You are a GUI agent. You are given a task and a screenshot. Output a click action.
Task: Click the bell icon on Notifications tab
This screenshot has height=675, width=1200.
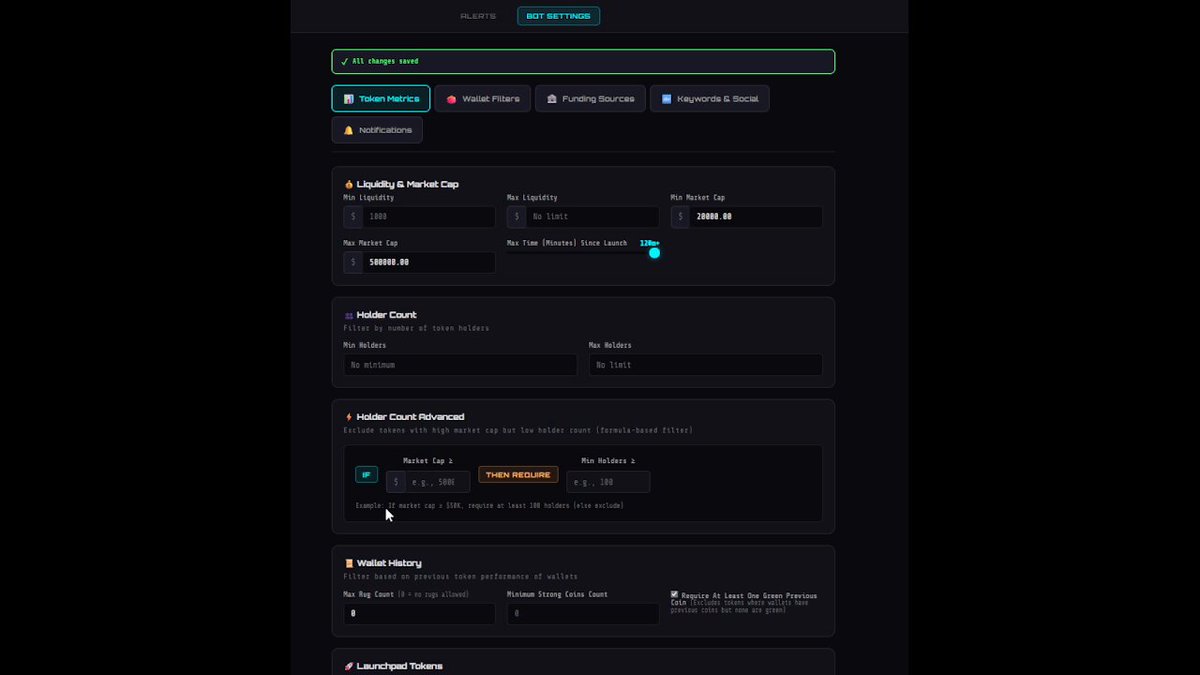(x=349, y=130)
